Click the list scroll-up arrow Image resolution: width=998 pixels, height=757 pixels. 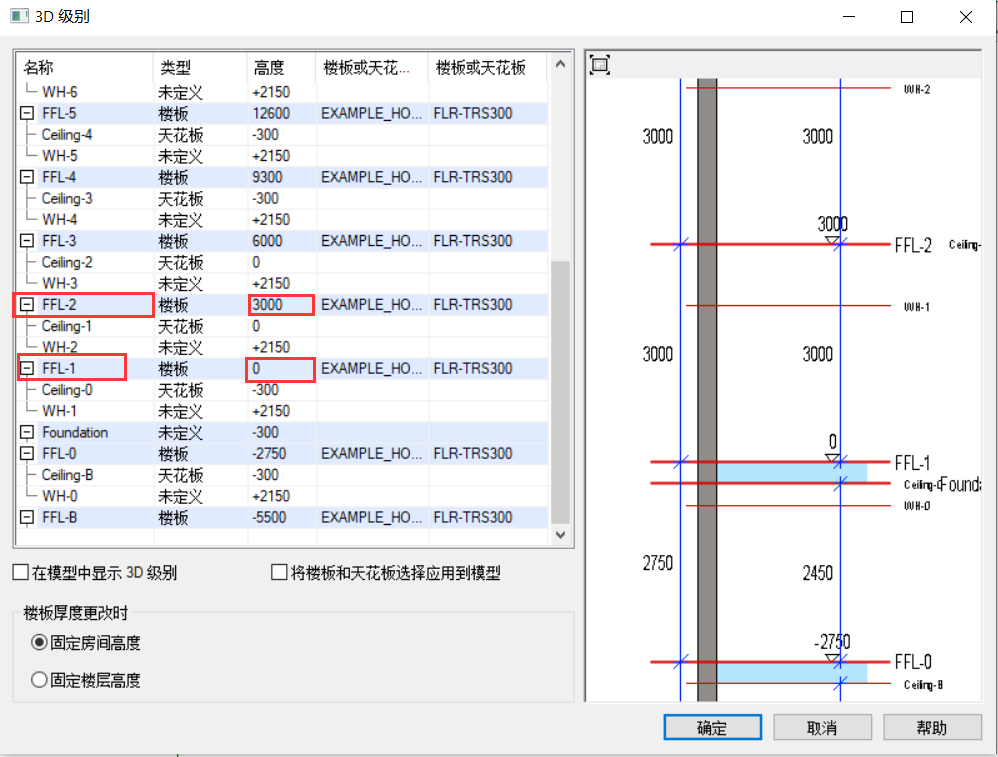[x=560, y=64]
